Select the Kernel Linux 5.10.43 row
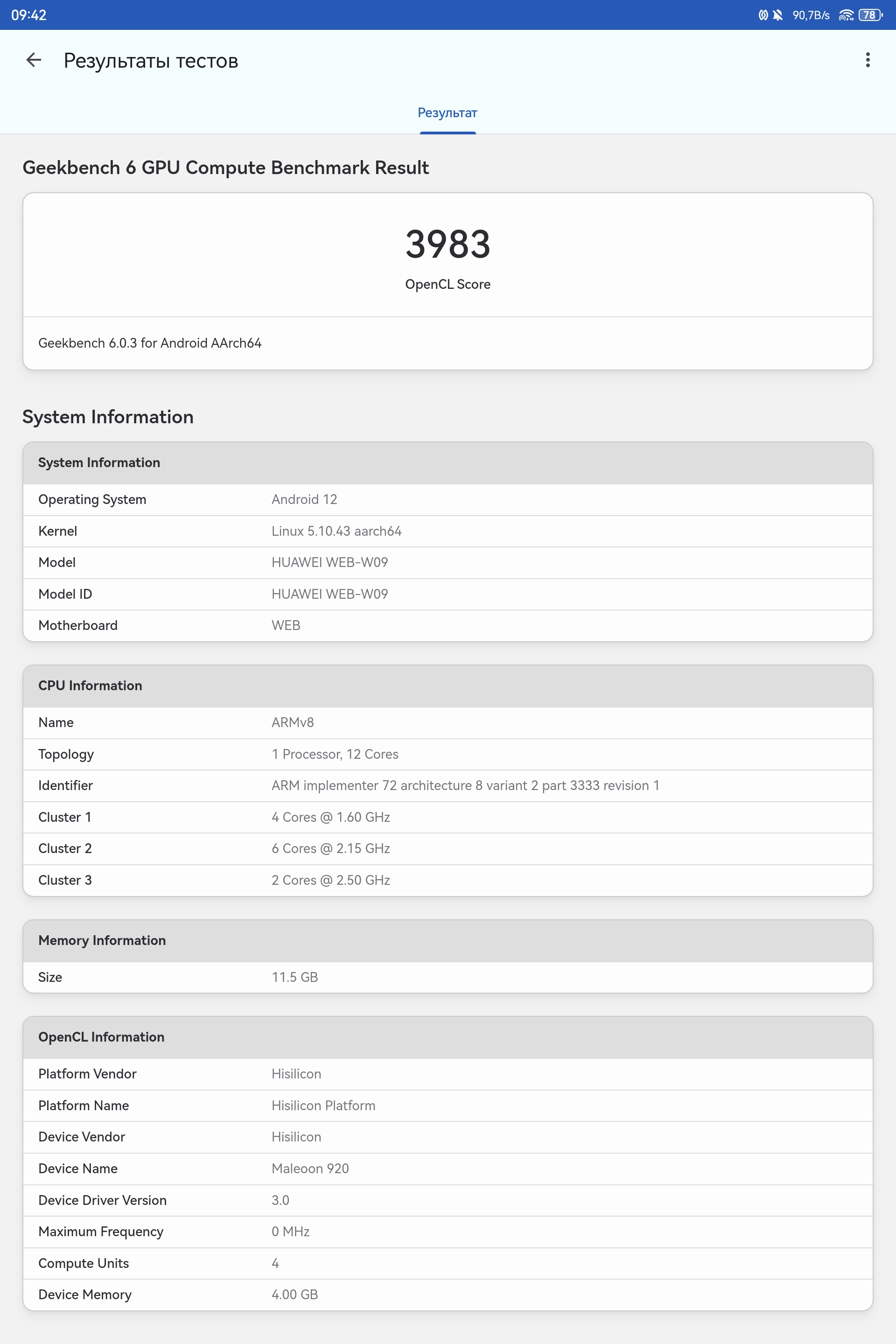 pyautogui.click(x=448, y=532)
